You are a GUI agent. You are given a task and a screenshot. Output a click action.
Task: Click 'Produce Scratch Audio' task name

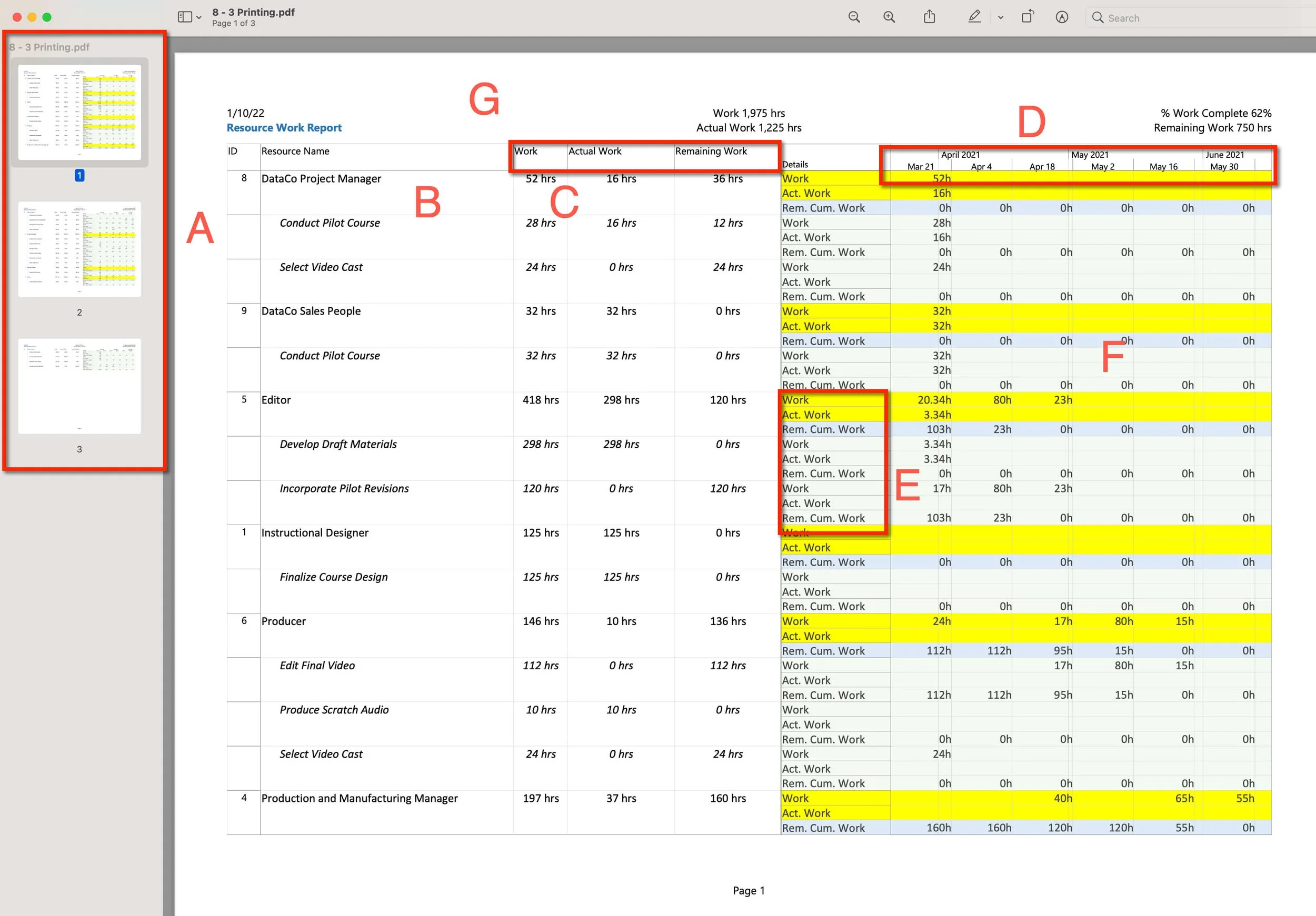pos(334,710)
